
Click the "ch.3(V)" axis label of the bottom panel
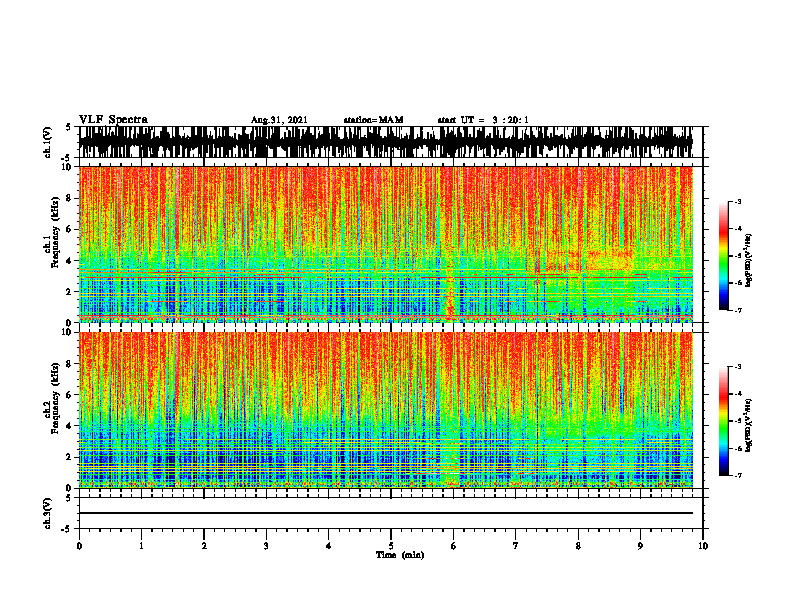[47, 513]
